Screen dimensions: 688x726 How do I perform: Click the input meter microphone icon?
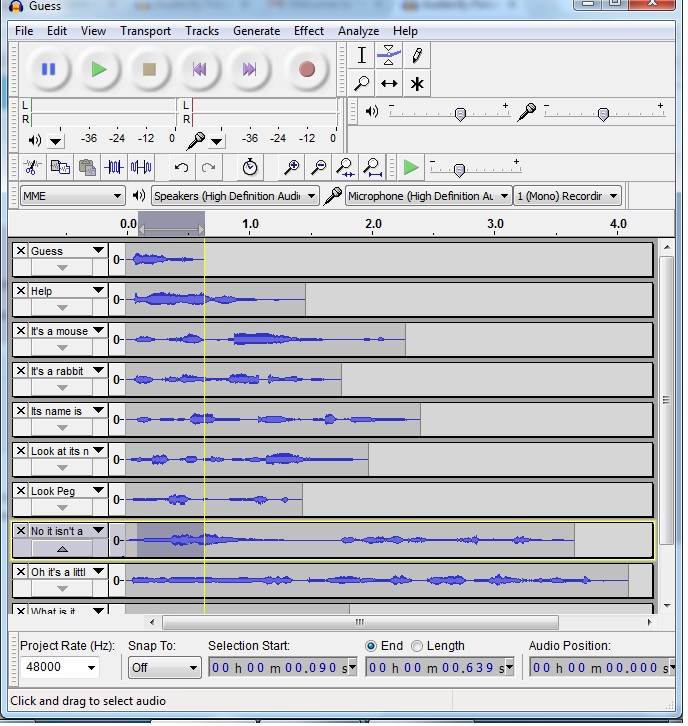pyautogui.click(x=196, y=141)
